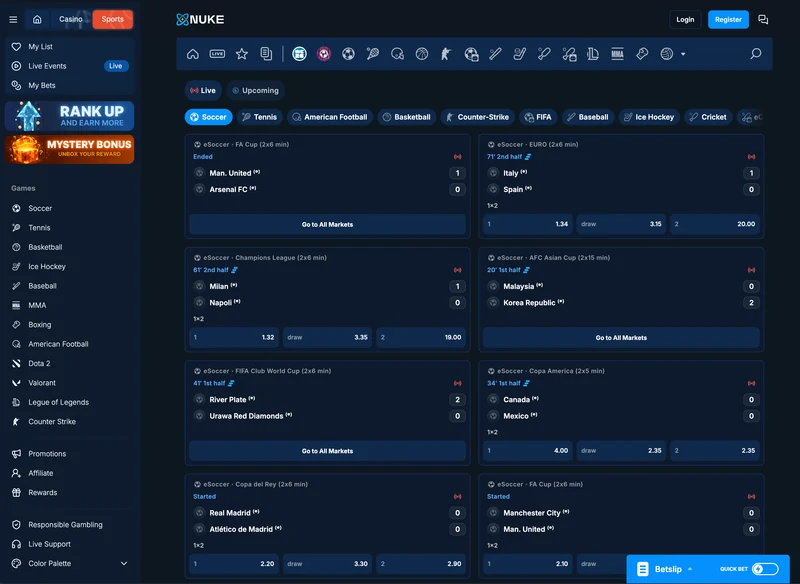Open the Mystery Bonus banner
The width and height of the screenshot is (800, 584).
[x=69, y=149]
